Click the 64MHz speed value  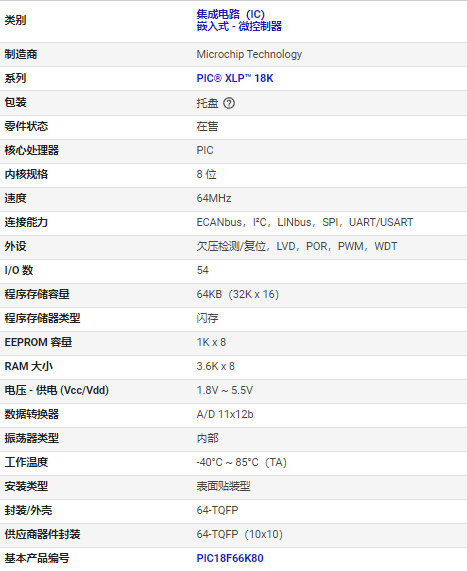214,198
